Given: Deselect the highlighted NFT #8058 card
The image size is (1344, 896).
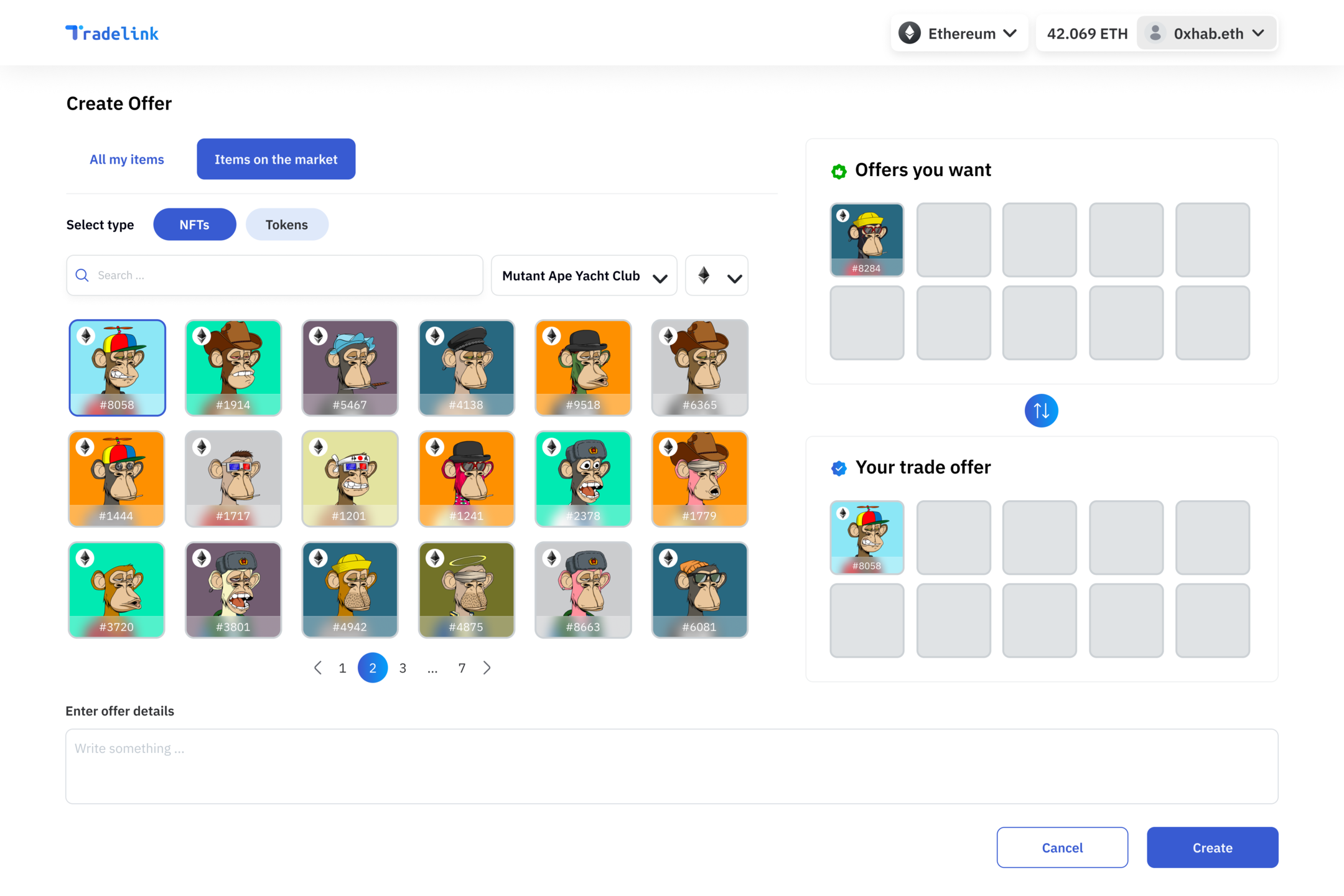Looking at the screenshot, I should pos(117,367).
